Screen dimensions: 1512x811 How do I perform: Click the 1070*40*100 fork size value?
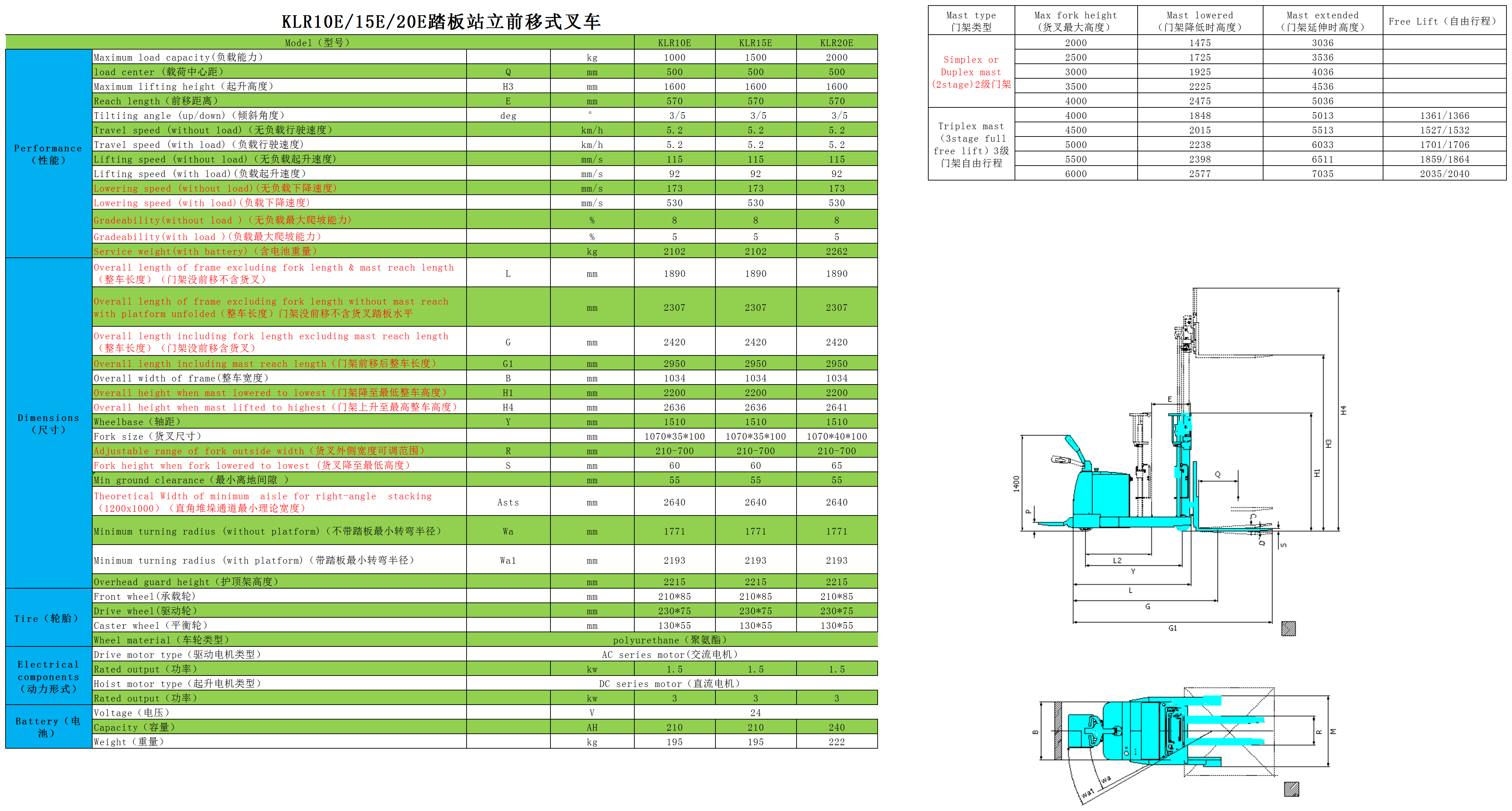pyautogui.click(x=836, y=436)
